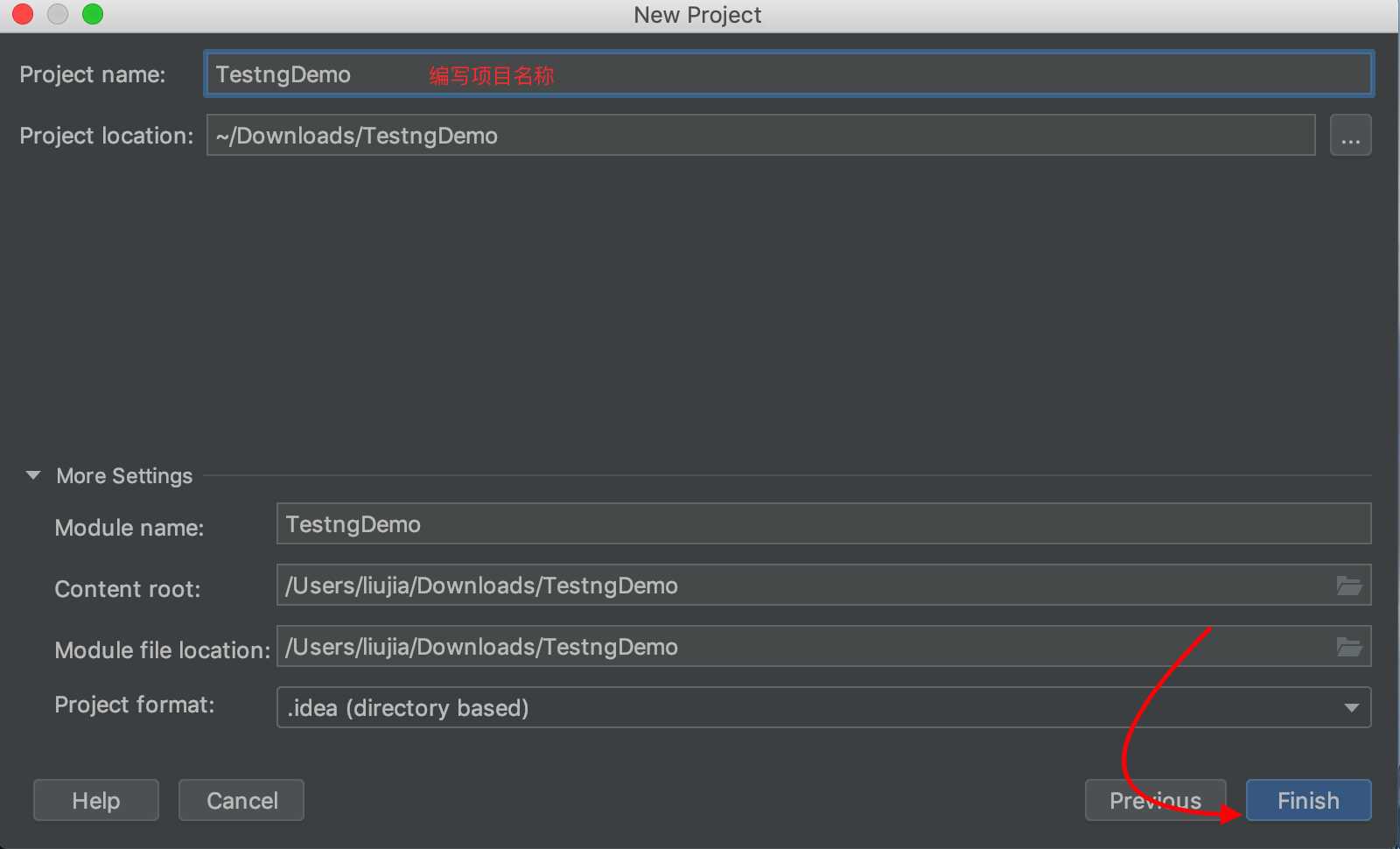The width and height of the screenshot is (1400, 849).
Task: Open the Project format dropdown
Action: 823,708
